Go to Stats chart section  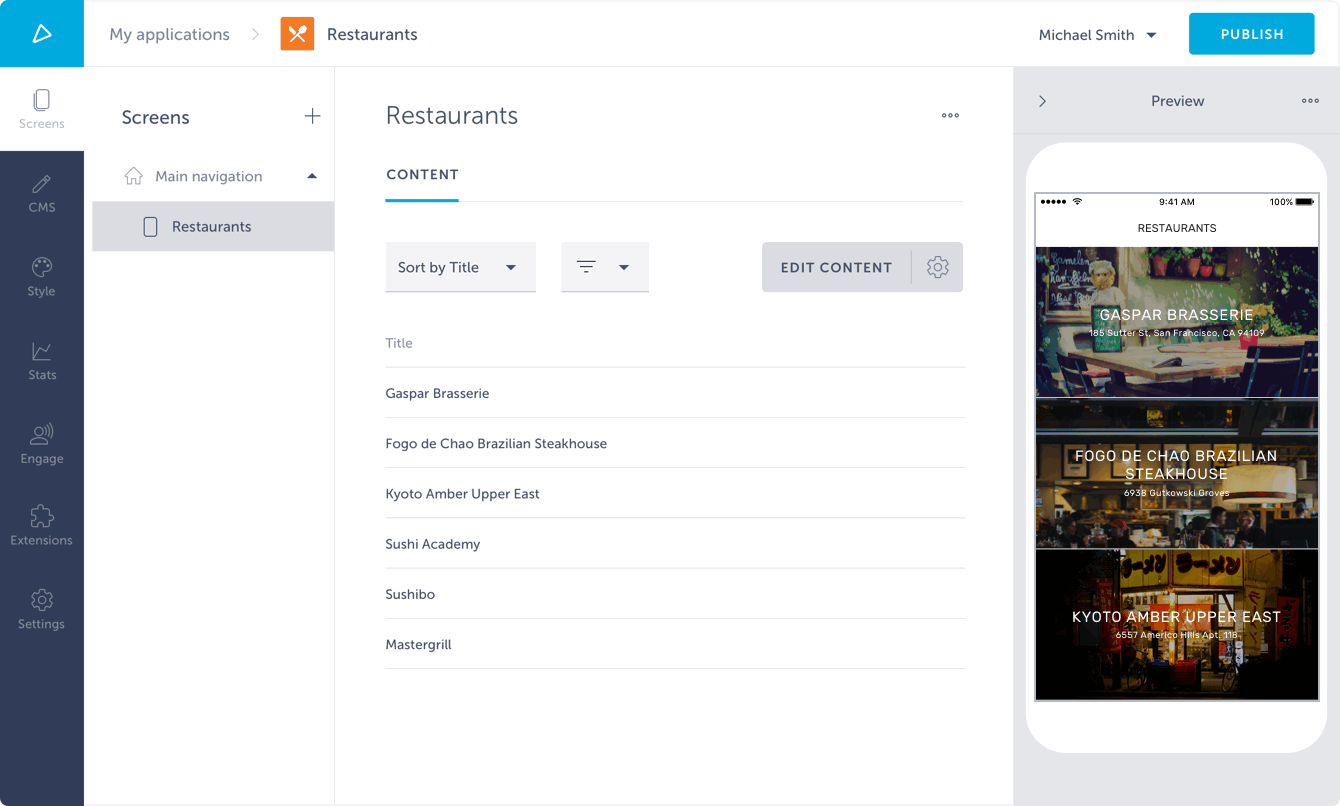tap(42, 361)
